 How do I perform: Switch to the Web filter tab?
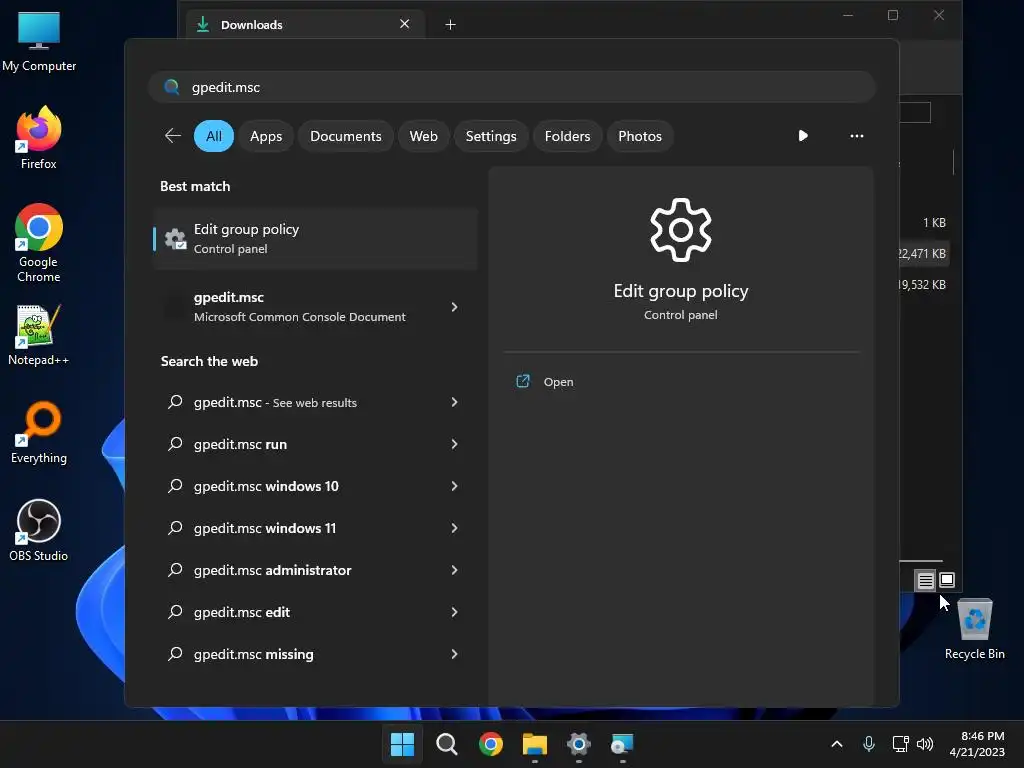coord(423,136)
